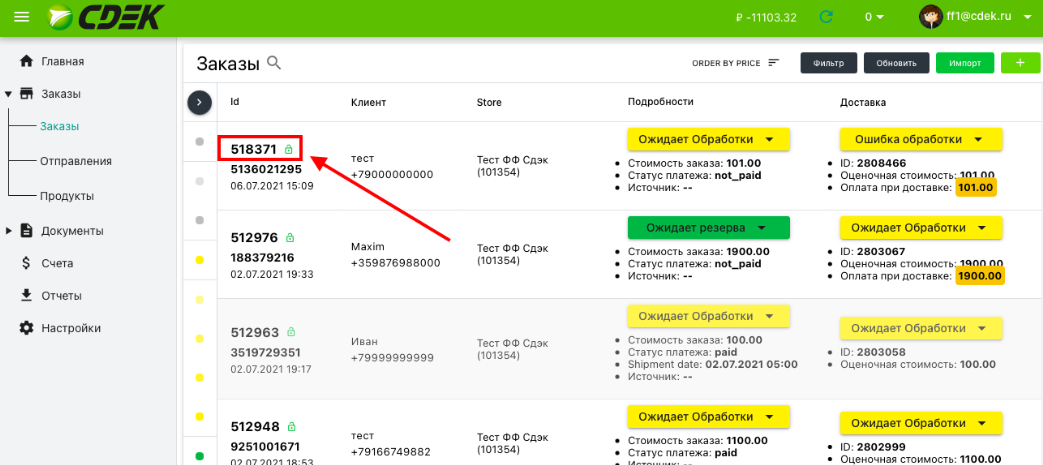Open Счета in the sidebar
Viewport: 1043px width, 465px height.
(57, 264)
